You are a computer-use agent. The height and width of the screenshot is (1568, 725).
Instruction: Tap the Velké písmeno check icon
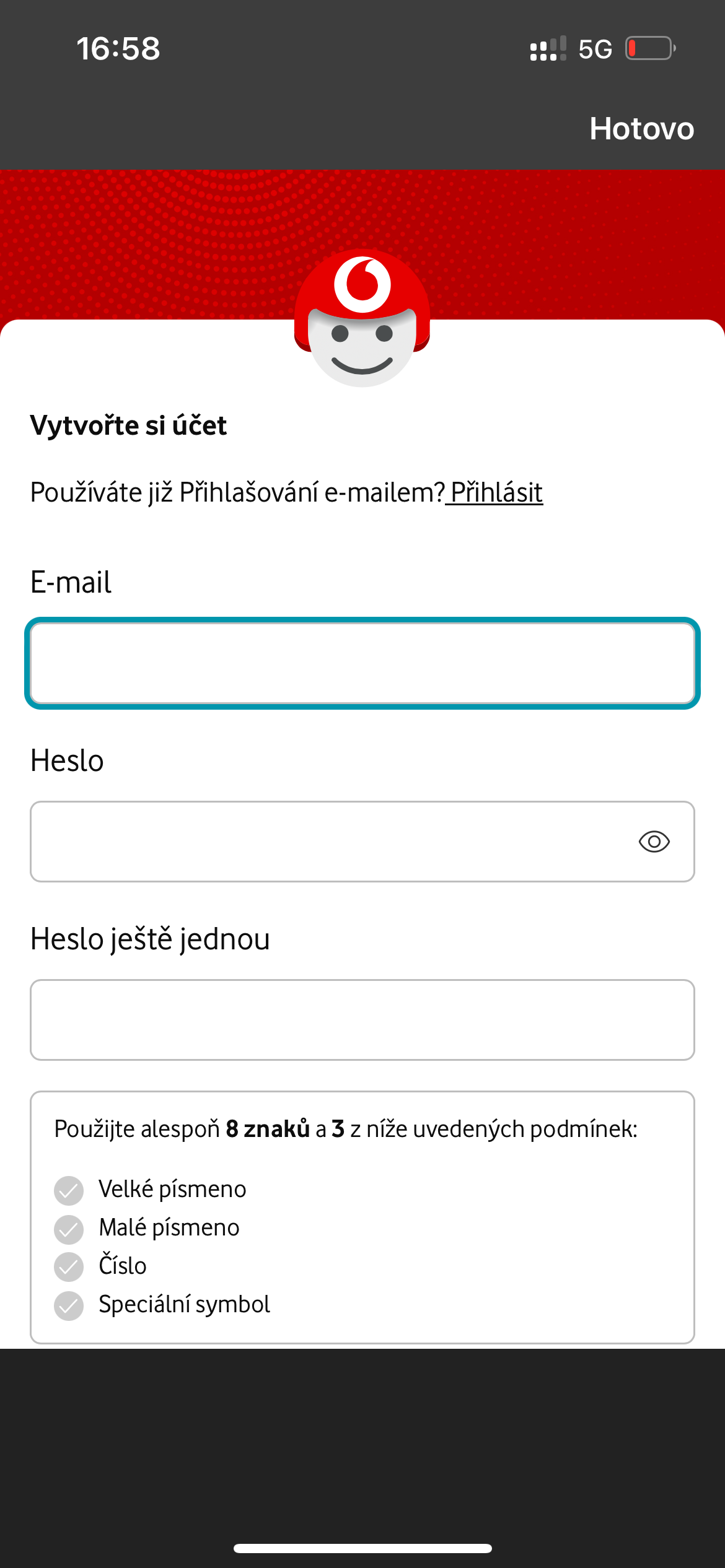point(69,1190)
